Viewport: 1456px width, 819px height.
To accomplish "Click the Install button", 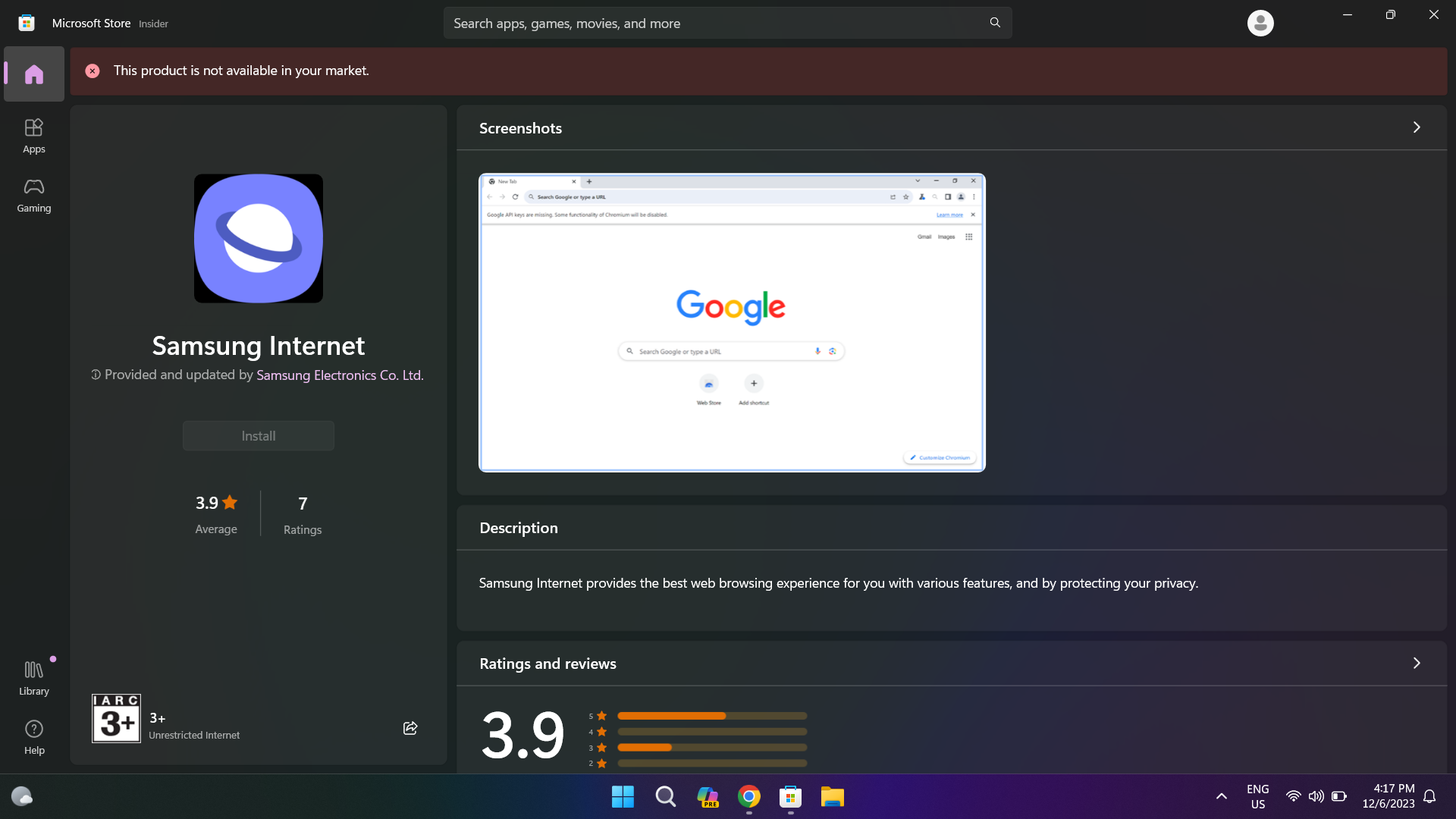I will (x=258, y=435).
